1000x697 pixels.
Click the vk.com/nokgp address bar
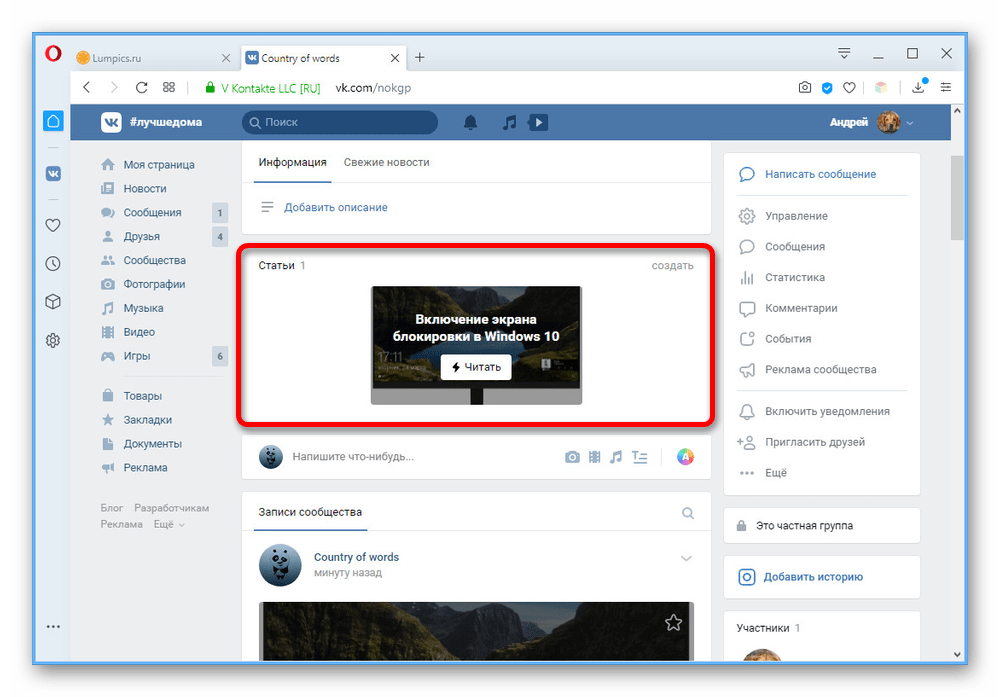tap(373, 88)
